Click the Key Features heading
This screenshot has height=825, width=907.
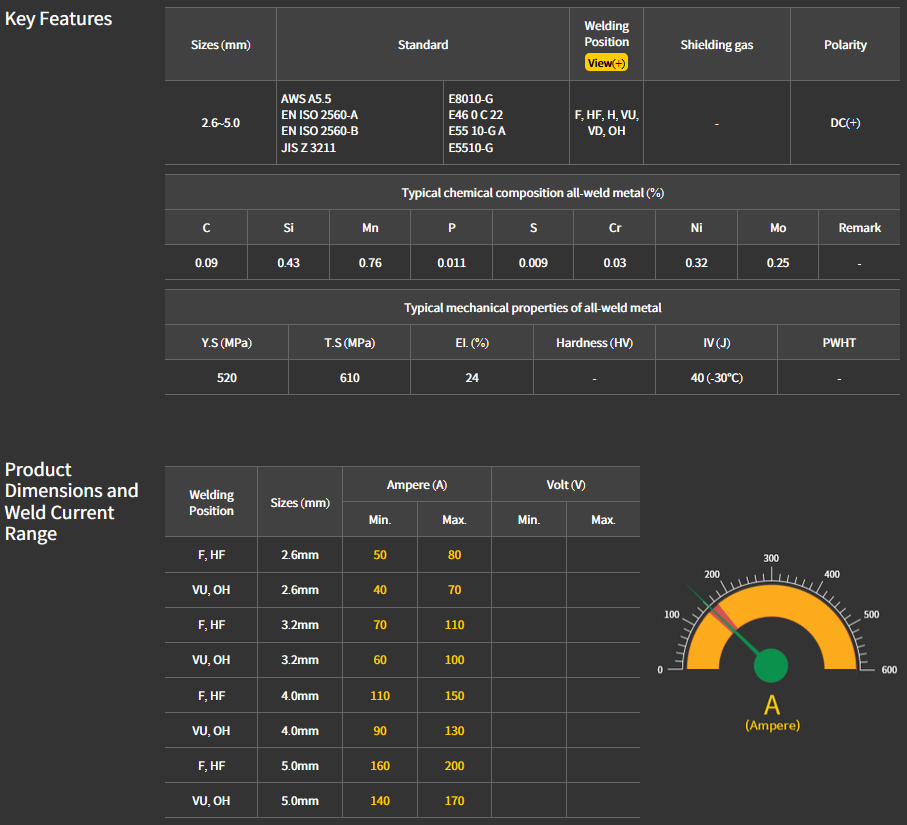[x=59, y=19]
